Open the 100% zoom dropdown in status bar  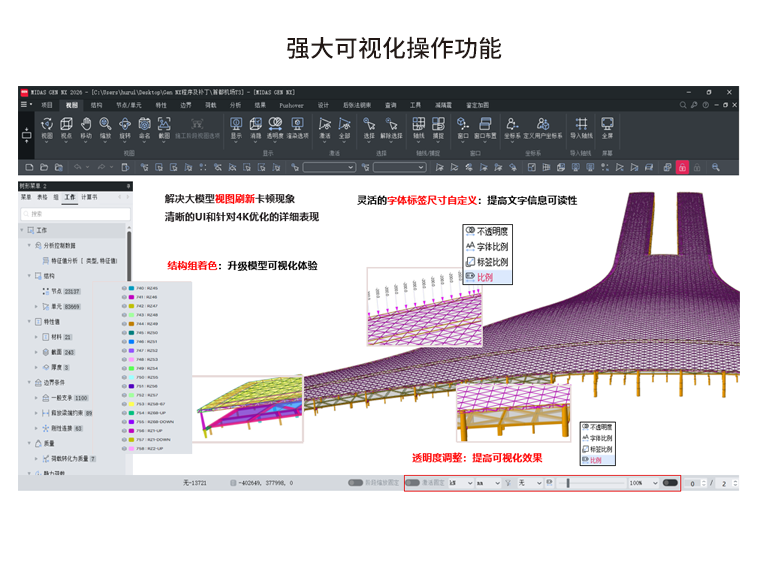click(x=643, y=483)
